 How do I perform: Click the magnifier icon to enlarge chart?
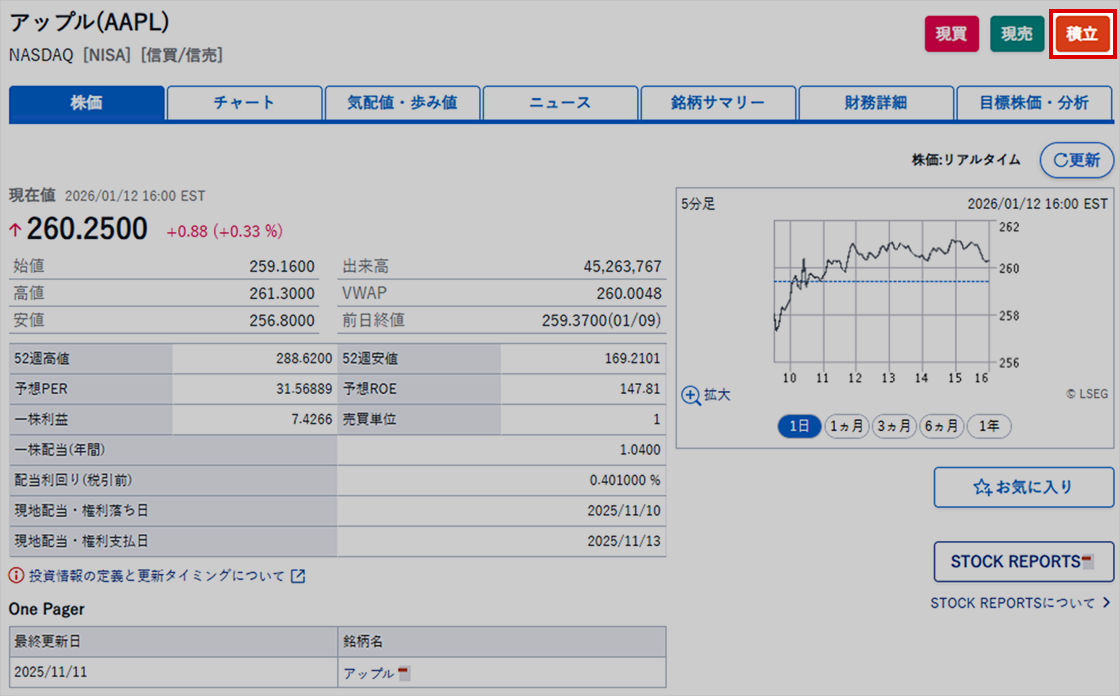[x=691, y=395]
